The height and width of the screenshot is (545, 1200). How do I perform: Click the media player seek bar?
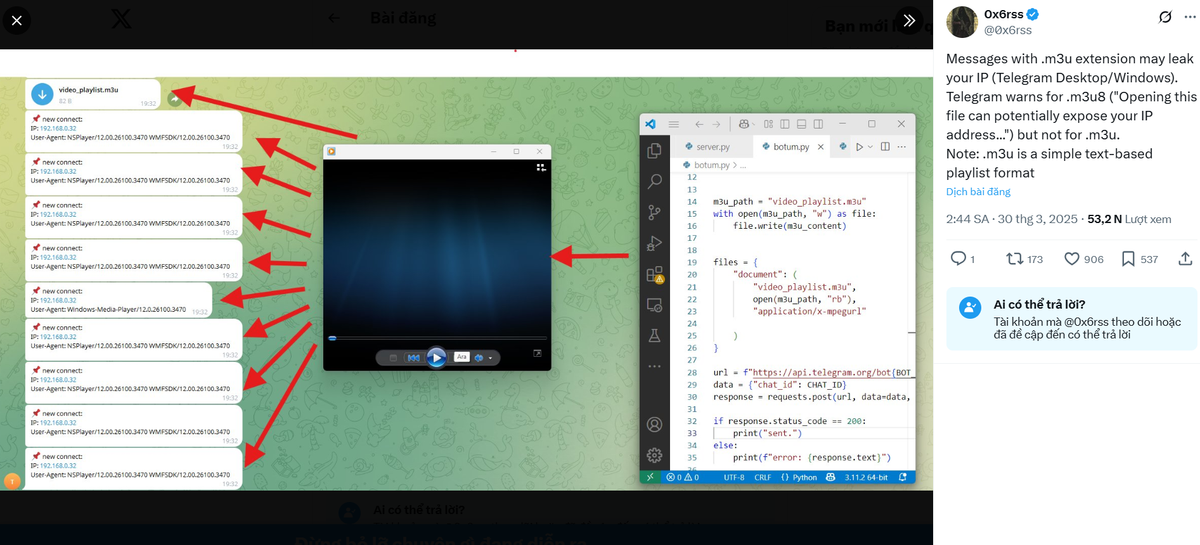click(438, 338)
